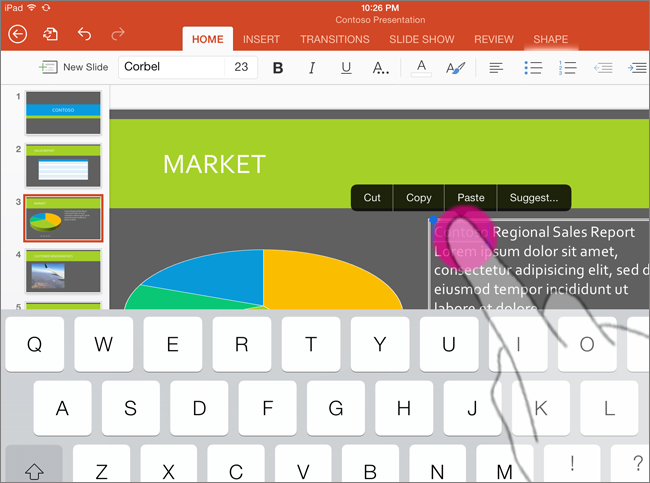This screenshot has width=650, height=483.
Task: Apply bulleted list formatting
Action: click(x=533, y=68)
